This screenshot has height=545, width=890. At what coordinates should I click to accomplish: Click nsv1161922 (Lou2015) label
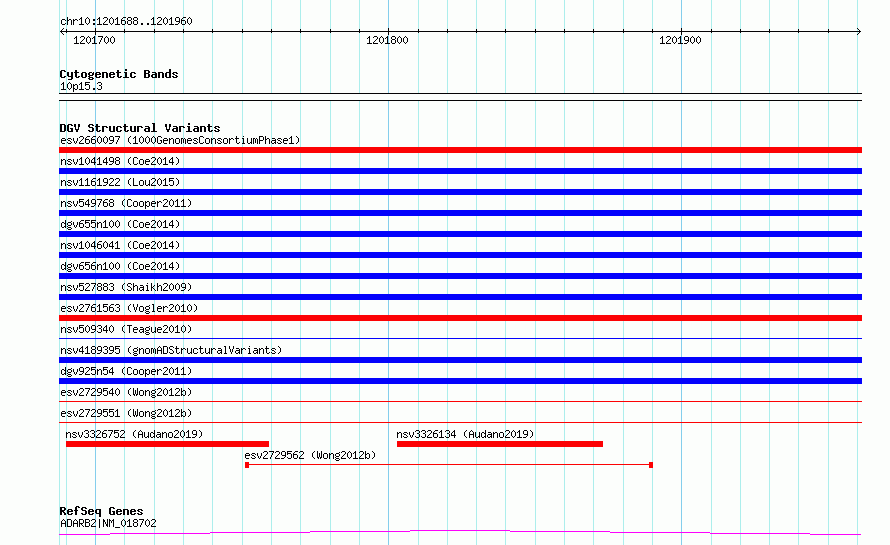click(120, 182)
